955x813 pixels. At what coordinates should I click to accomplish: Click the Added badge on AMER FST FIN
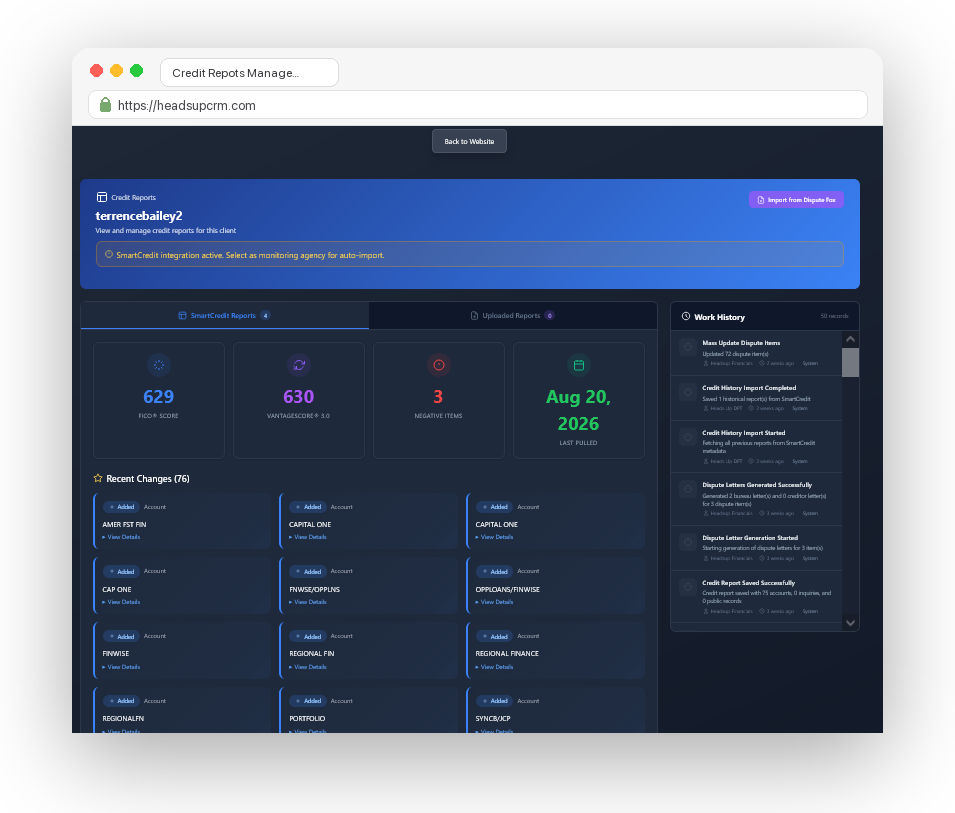click(121, 507)
